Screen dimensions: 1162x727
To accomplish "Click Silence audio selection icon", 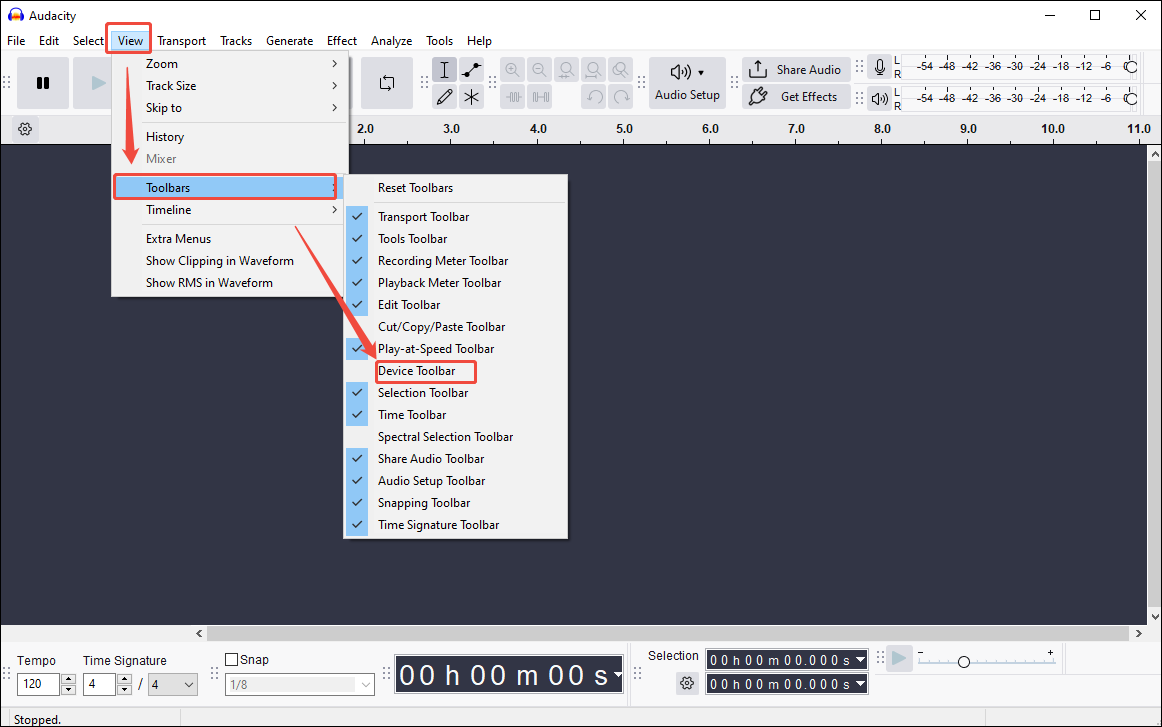I will (x=540, y=97).
